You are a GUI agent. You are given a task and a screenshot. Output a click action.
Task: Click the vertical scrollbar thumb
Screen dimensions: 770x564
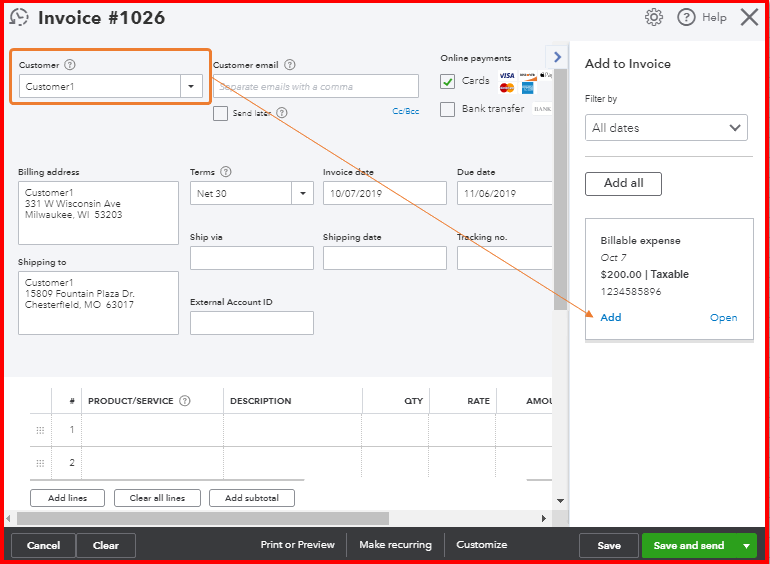(560, 189)
